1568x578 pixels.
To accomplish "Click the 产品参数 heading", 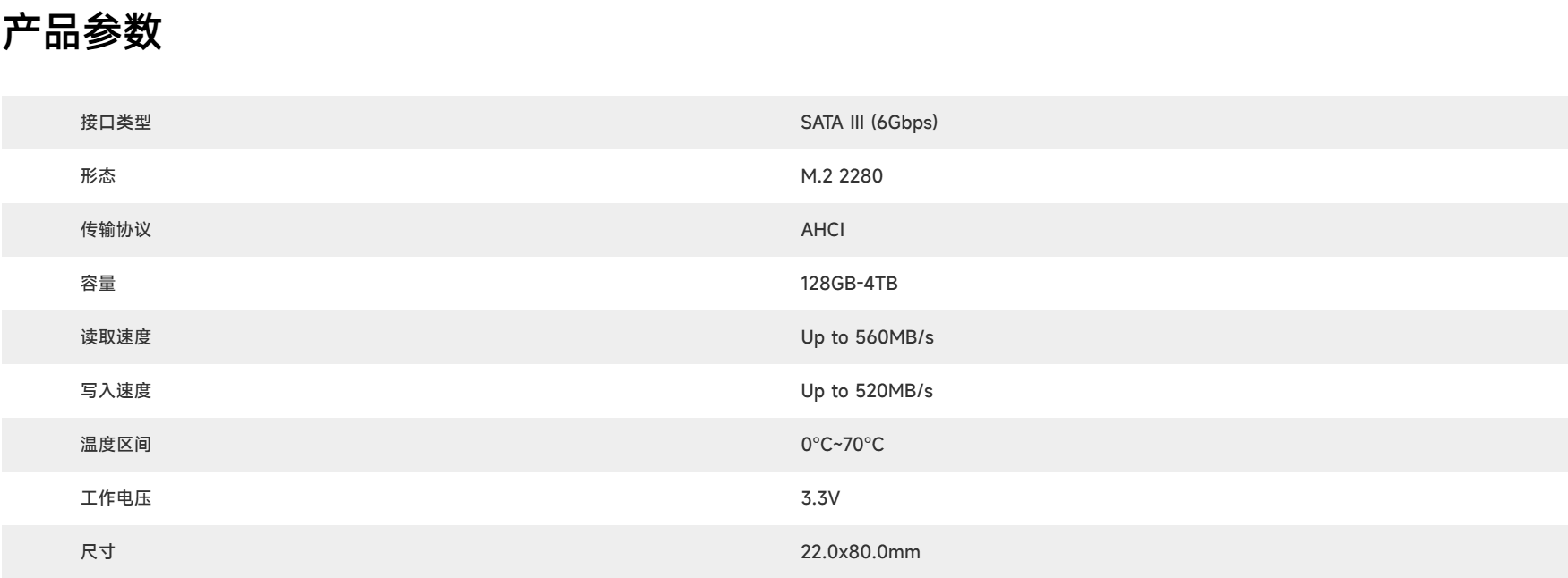I will (81, 33).
